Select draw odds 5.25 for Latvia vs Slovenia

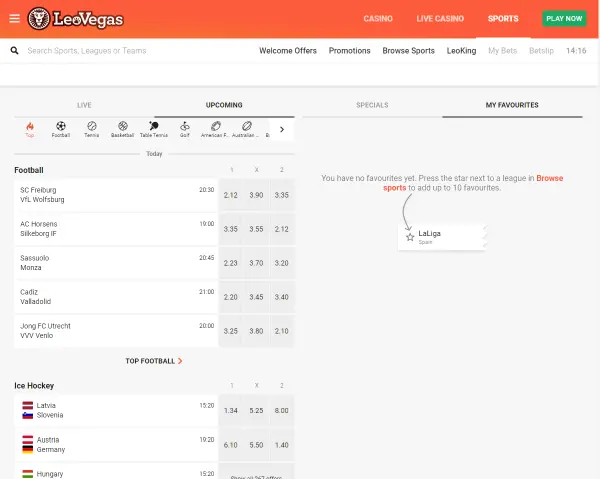pos(256,411)
